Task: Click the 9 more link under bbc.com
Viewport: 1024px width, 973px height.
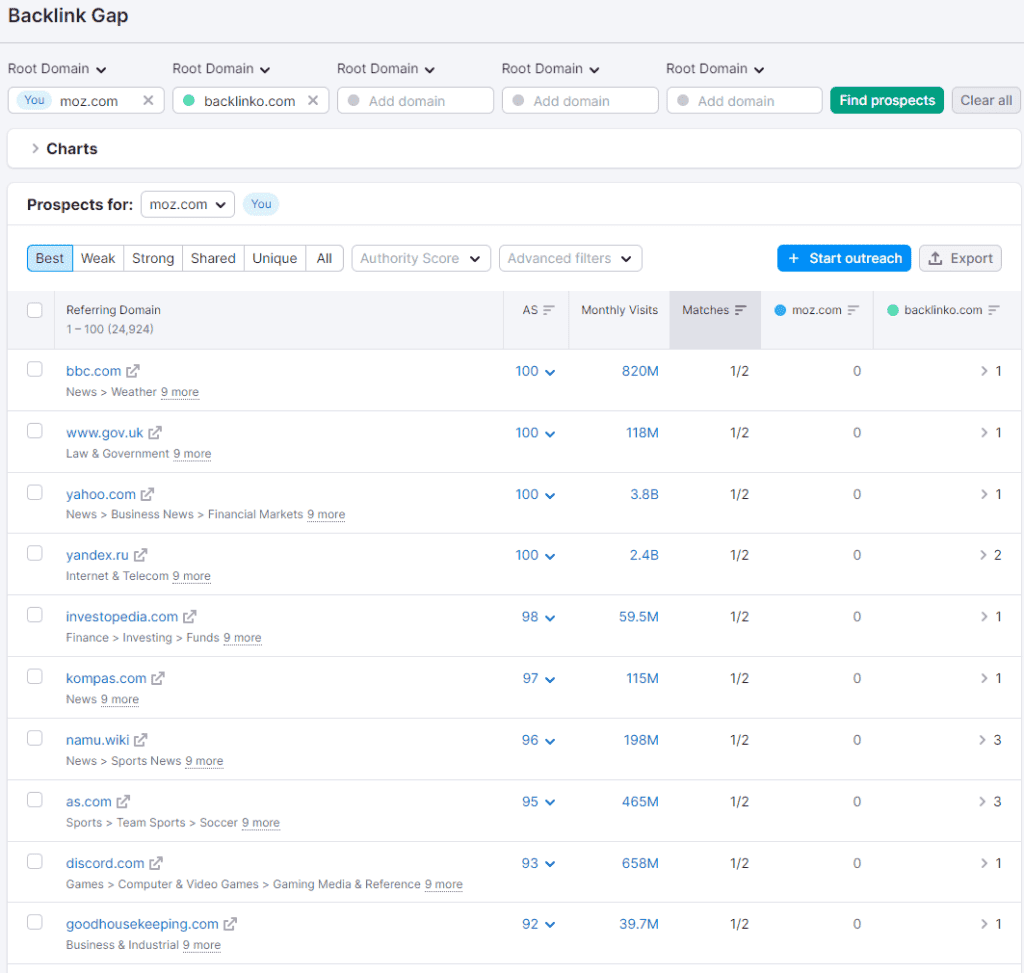Action: tap(180, 392)
